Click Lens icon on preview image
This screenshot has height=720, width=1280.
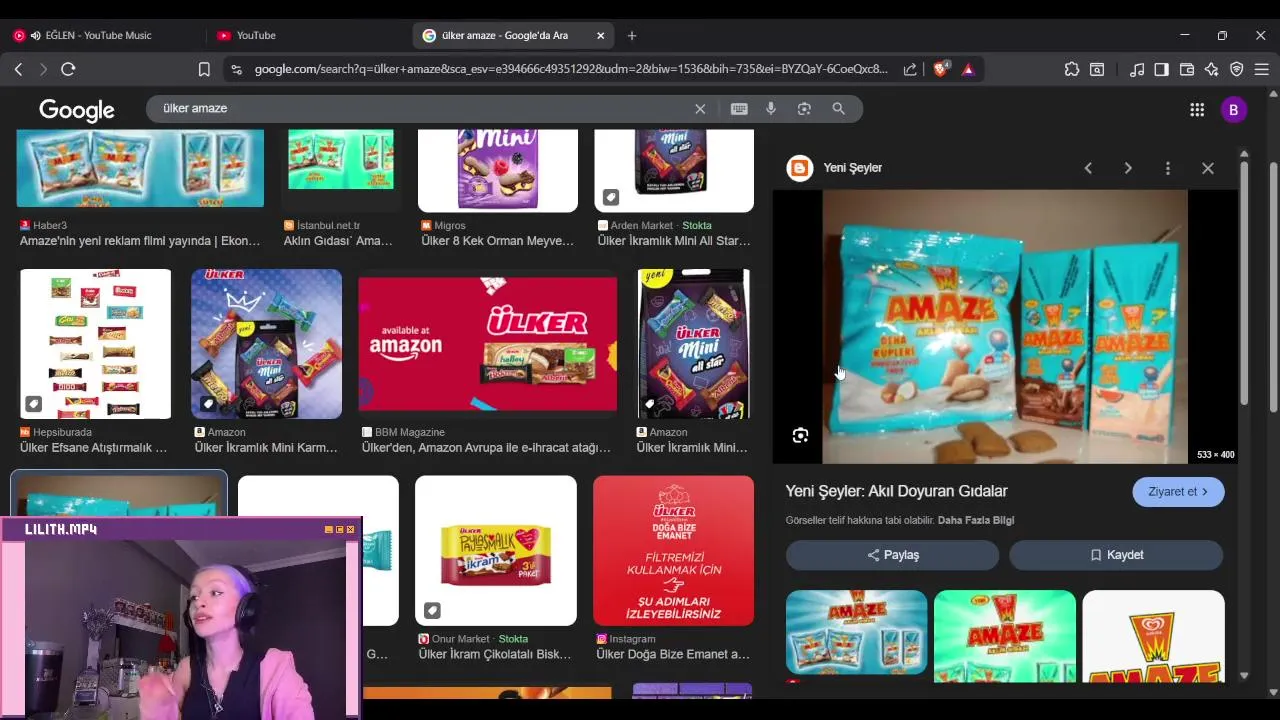[800, 435]
